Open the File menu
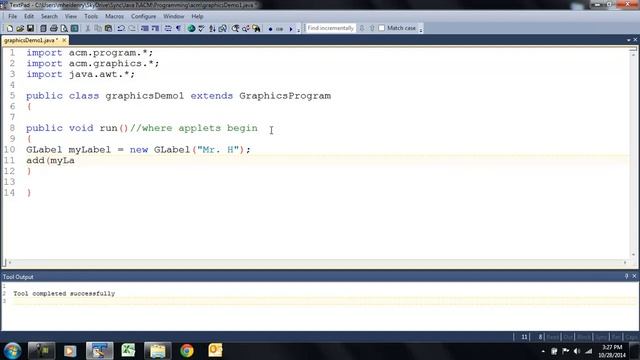The image size is (640, 360). [x=13, y=16]
